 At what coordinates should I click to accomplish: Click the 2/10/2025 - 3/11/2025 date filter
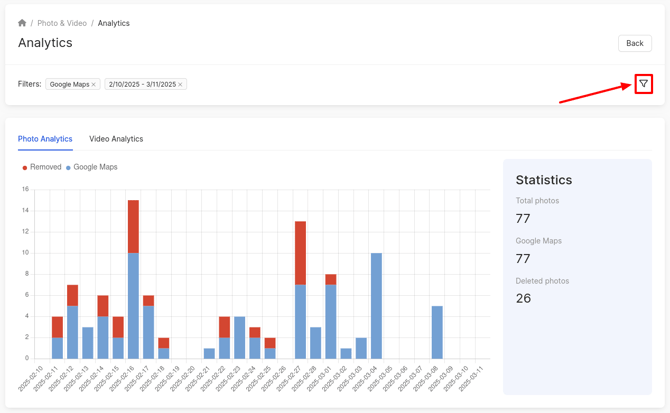(142, 85)
